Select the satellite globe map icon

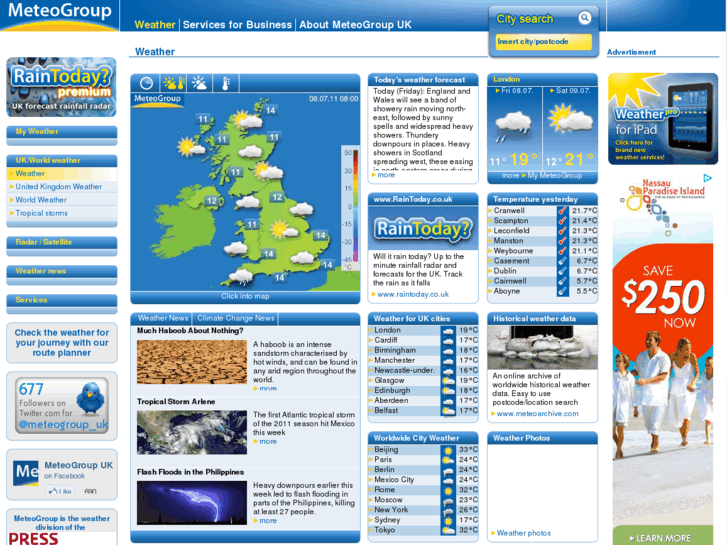(x=147, y=83)
